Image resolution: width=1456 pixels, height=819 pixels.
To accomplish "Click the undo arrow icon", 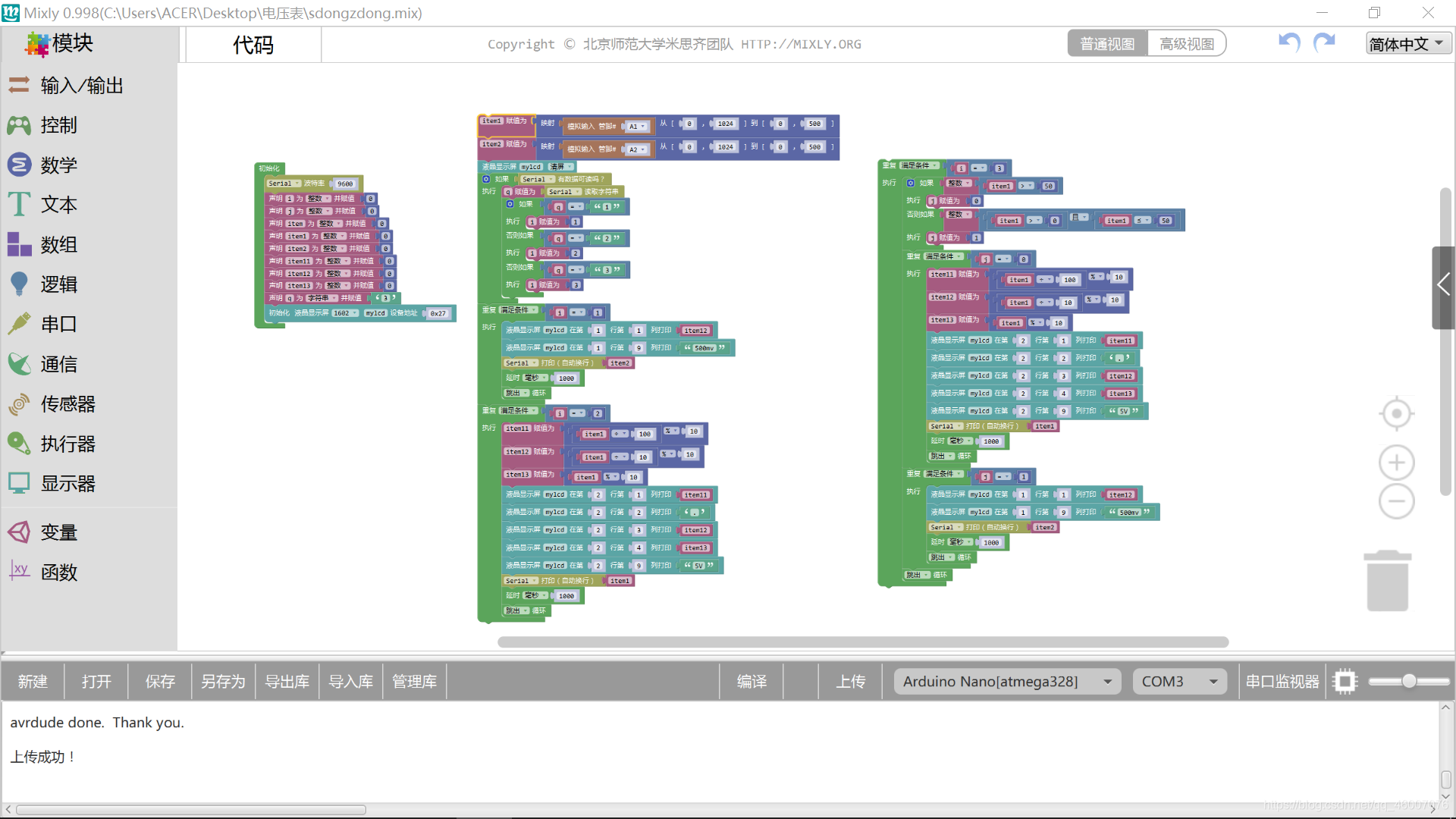I will (x=1289, y=42).
